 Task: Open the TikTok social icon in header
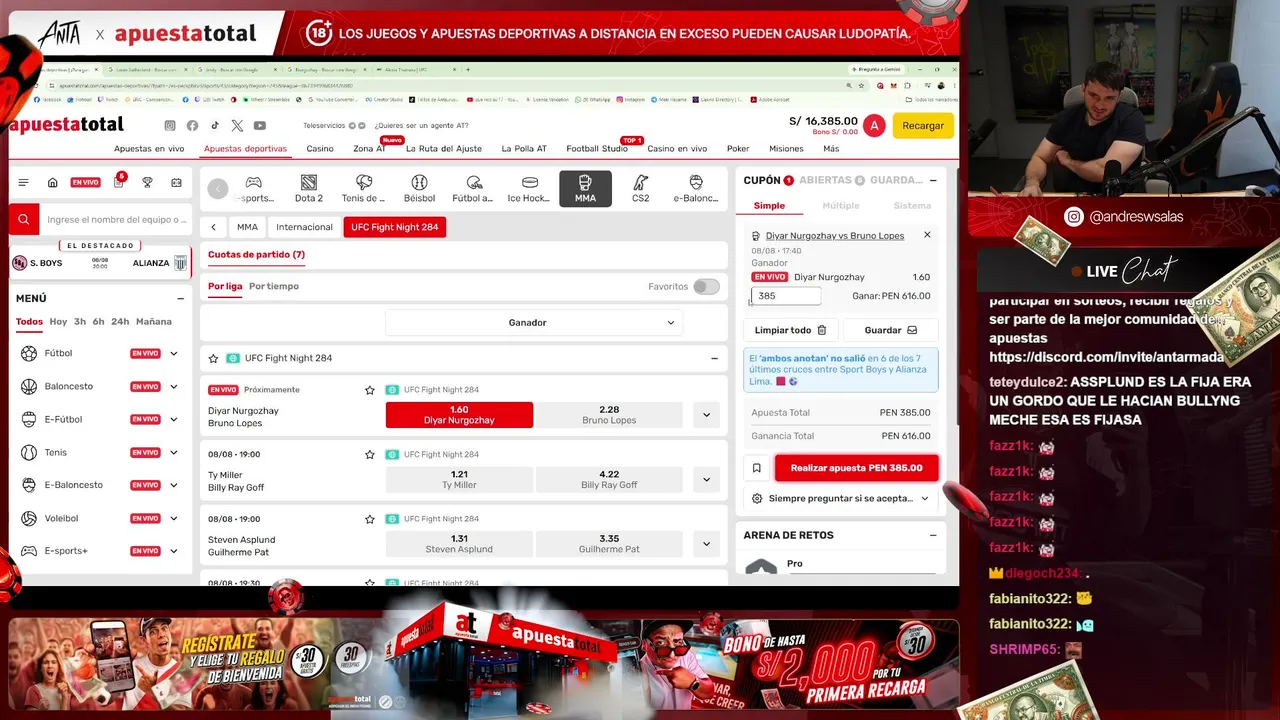click(214, 125)
